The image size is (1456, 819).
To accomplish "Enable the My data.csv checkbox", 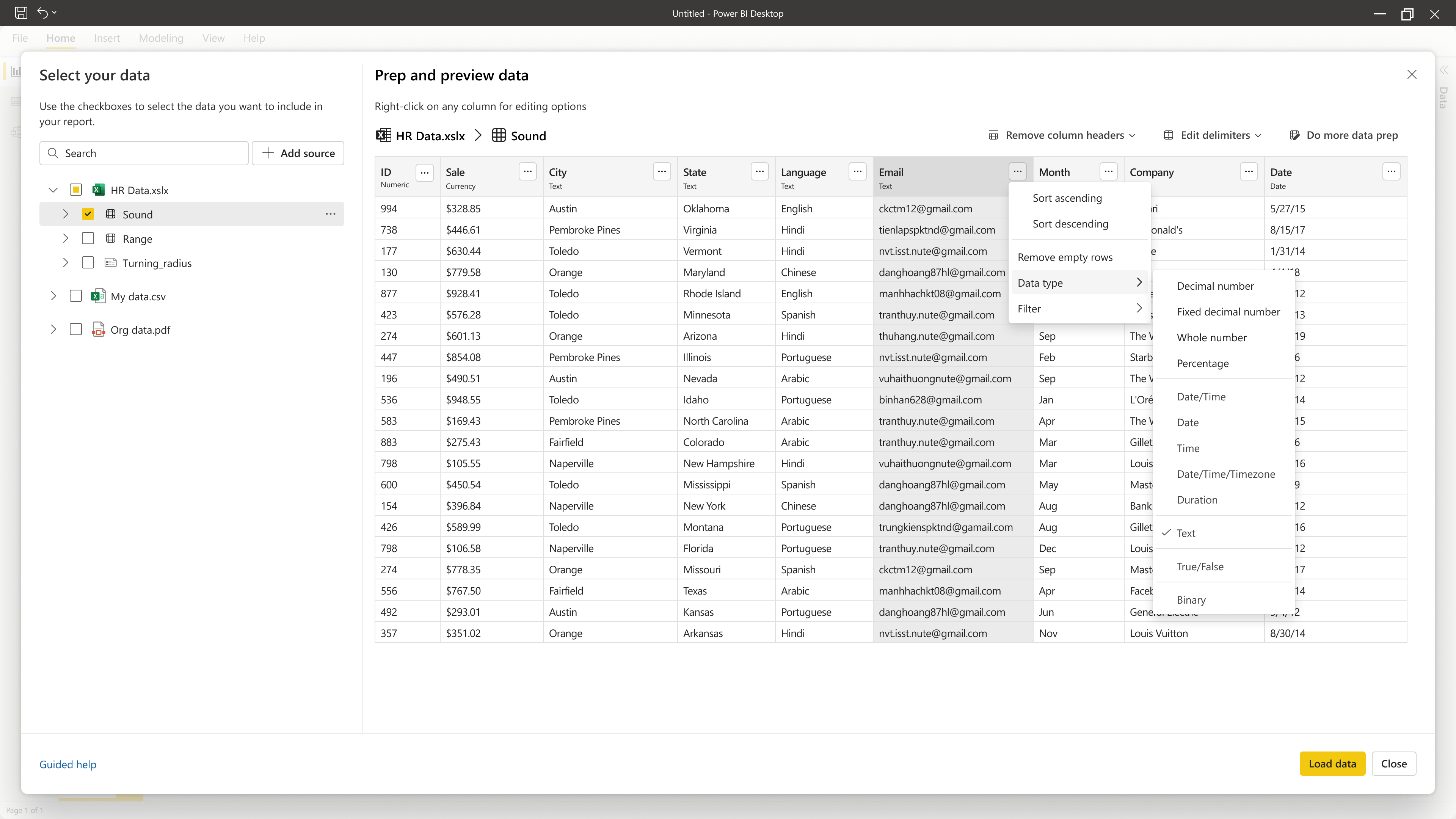I will tap(76, 296).
